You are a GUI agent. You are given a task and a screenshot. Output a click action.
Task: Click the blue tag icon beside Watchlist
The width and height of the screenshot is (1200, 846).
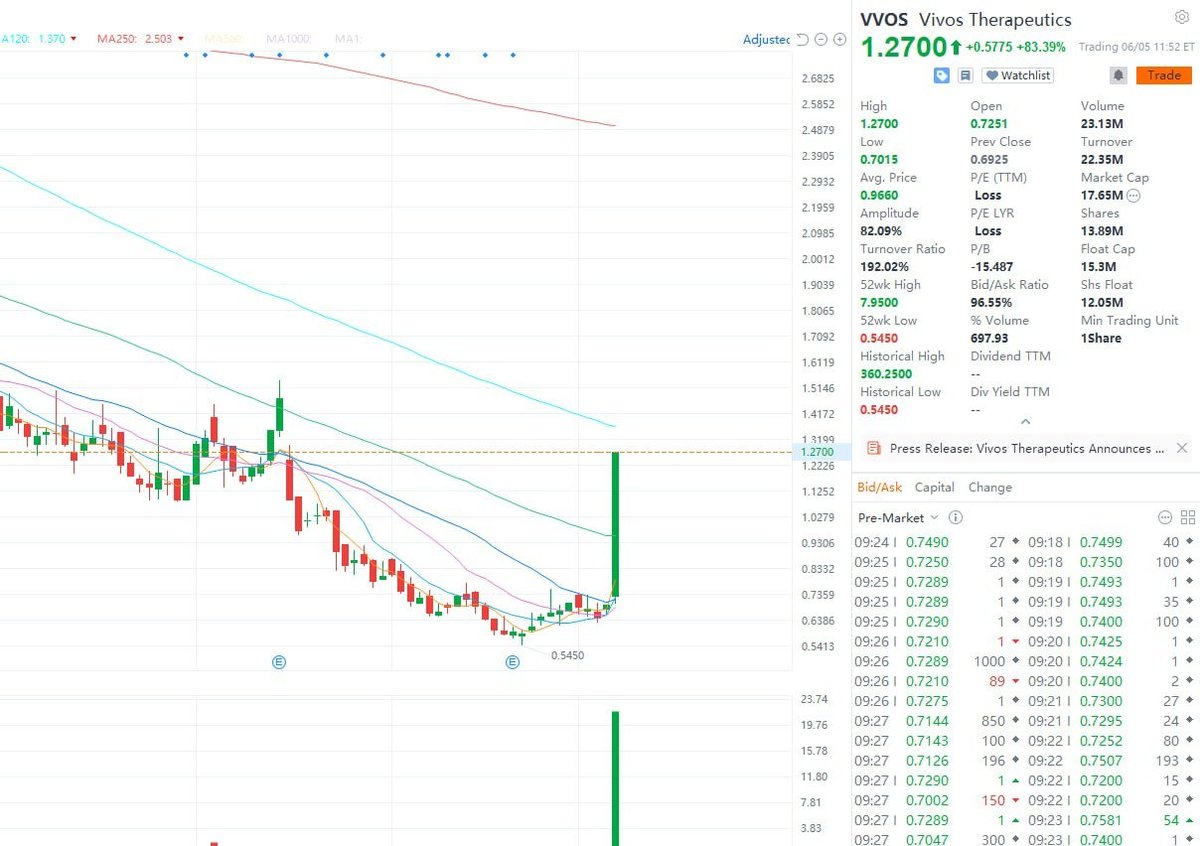pyautogui.click(x=941, y=75)
